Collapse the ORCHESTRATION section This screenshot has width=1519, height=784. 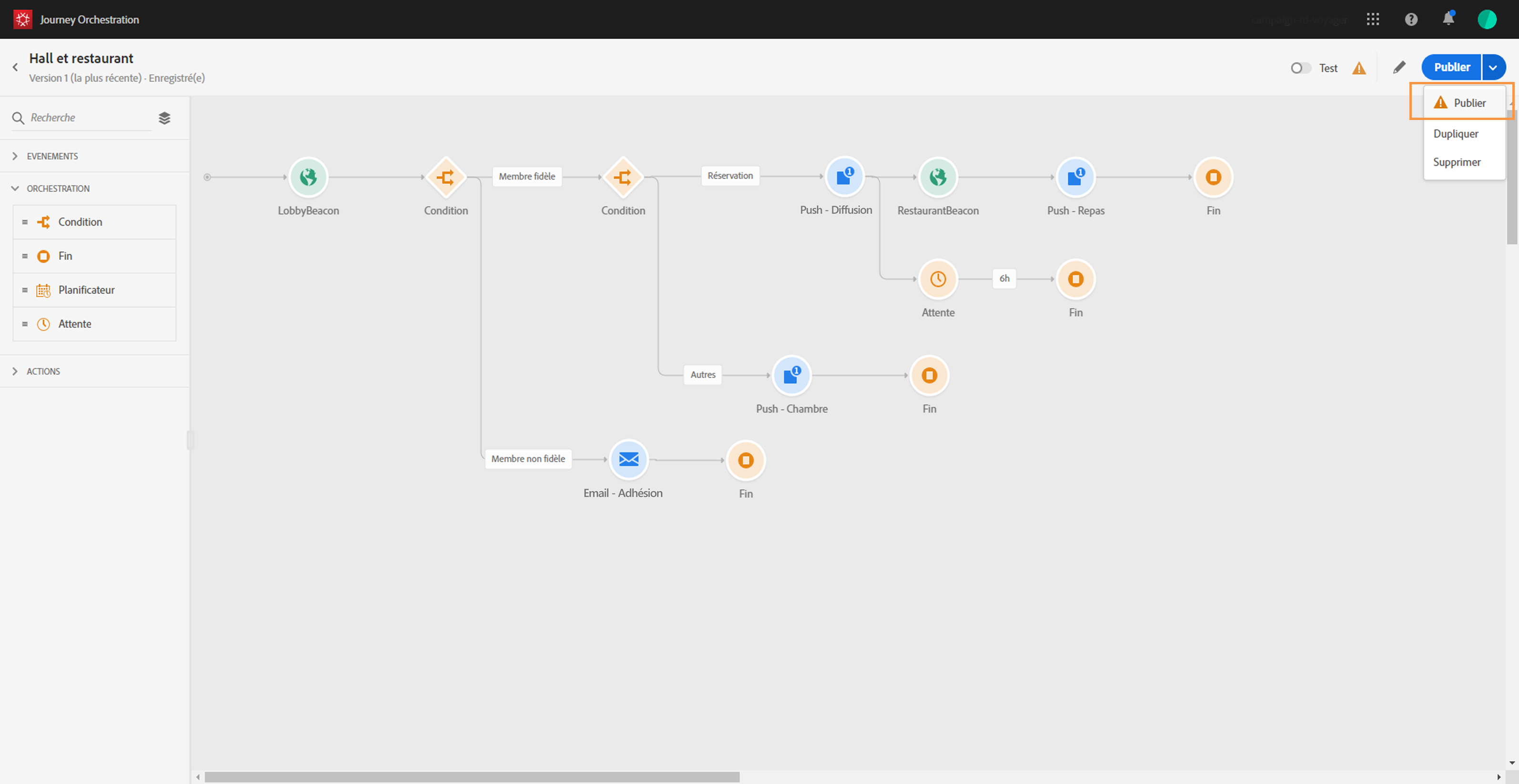pos(58,189)
